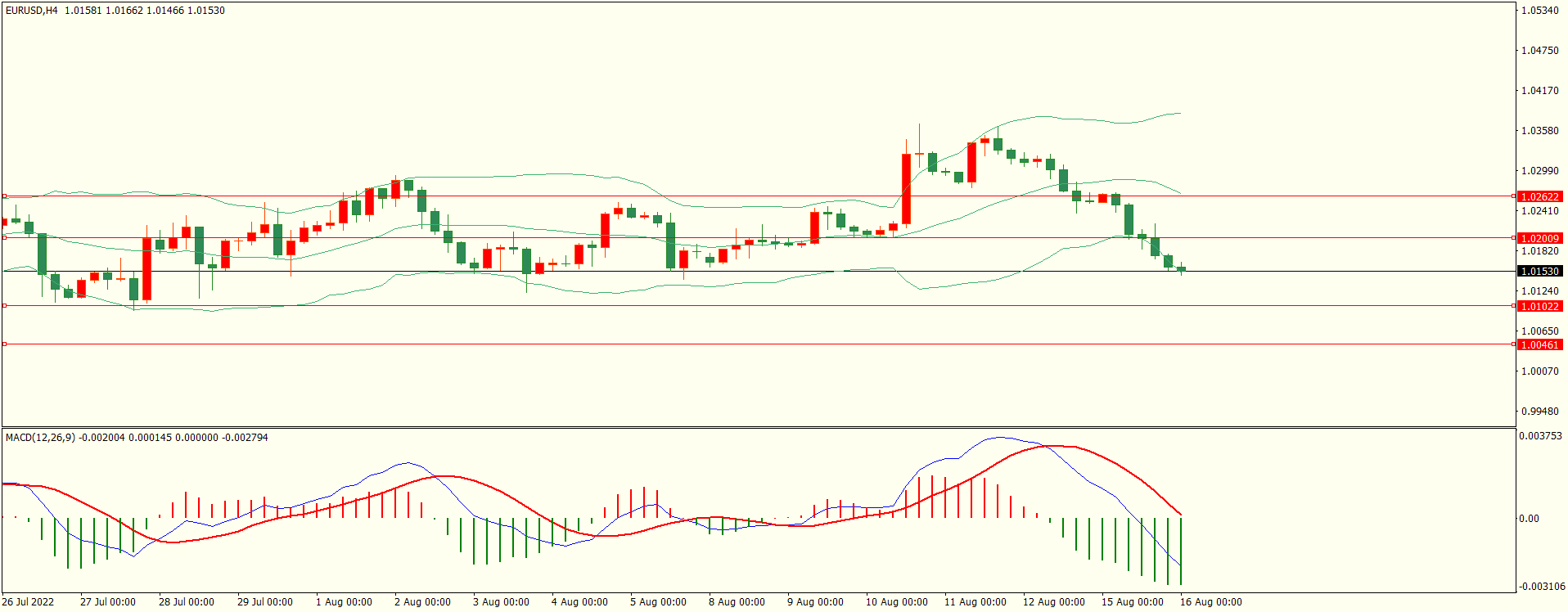The width and height of the screenshot is (1568, 612).
Task: Click left handle of the 1.01022 line
Action: (x=4, y=306)
